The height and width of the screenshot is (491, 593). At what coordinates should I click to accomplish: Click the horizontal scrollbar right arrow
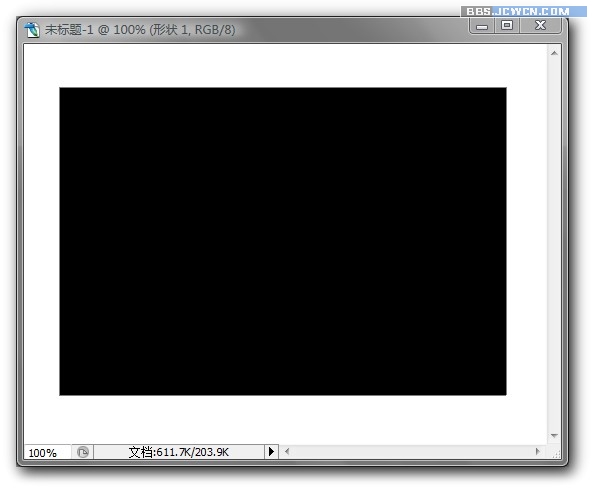pyautogui.click(x=537, y=451)
